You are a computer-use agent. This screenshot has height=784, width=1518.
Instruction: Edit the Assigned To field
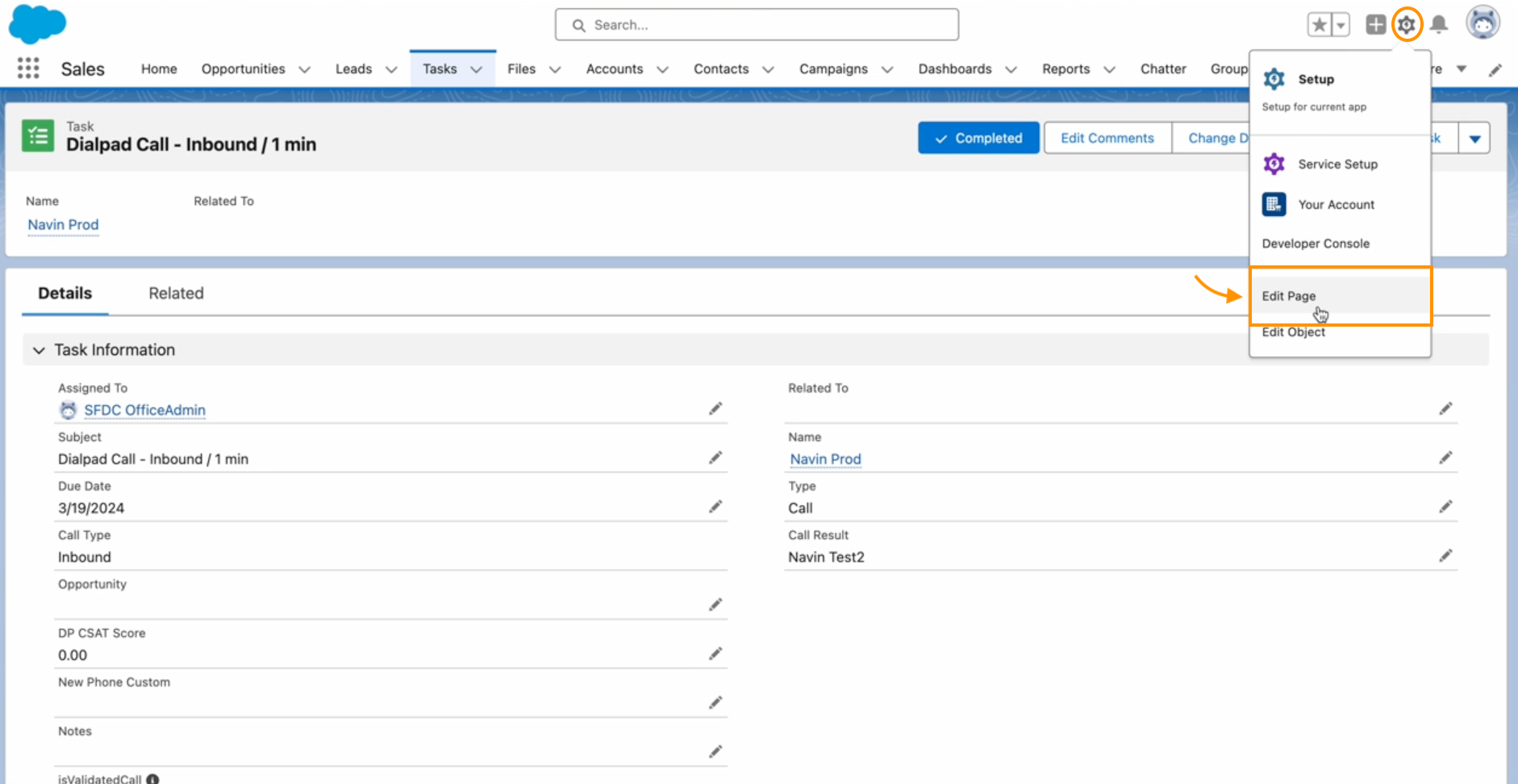tap(715, 409)
